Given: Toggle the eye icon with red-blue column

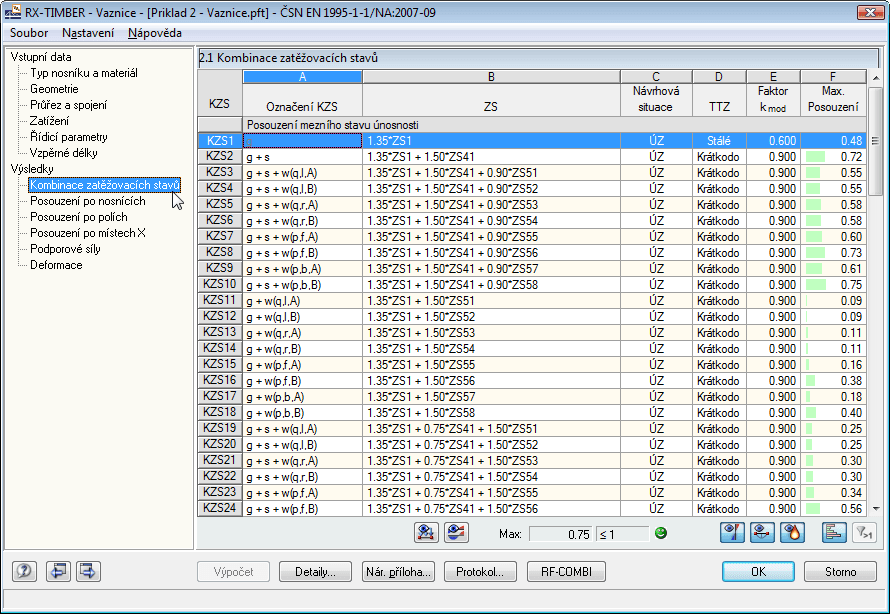Looking at the screenshot, I should click(x=732, y=533).
